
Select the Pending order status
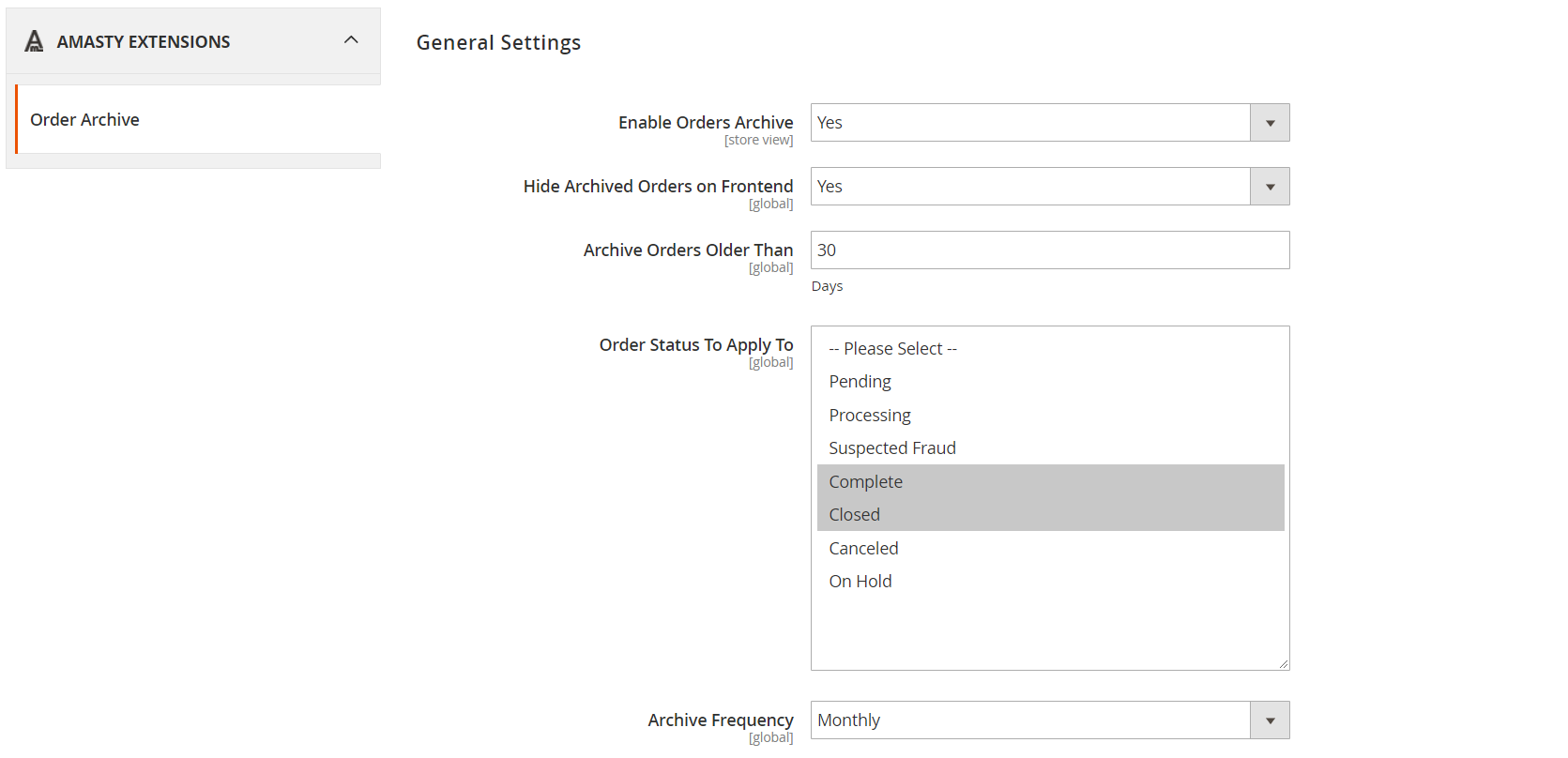(x=1050, y=382)
